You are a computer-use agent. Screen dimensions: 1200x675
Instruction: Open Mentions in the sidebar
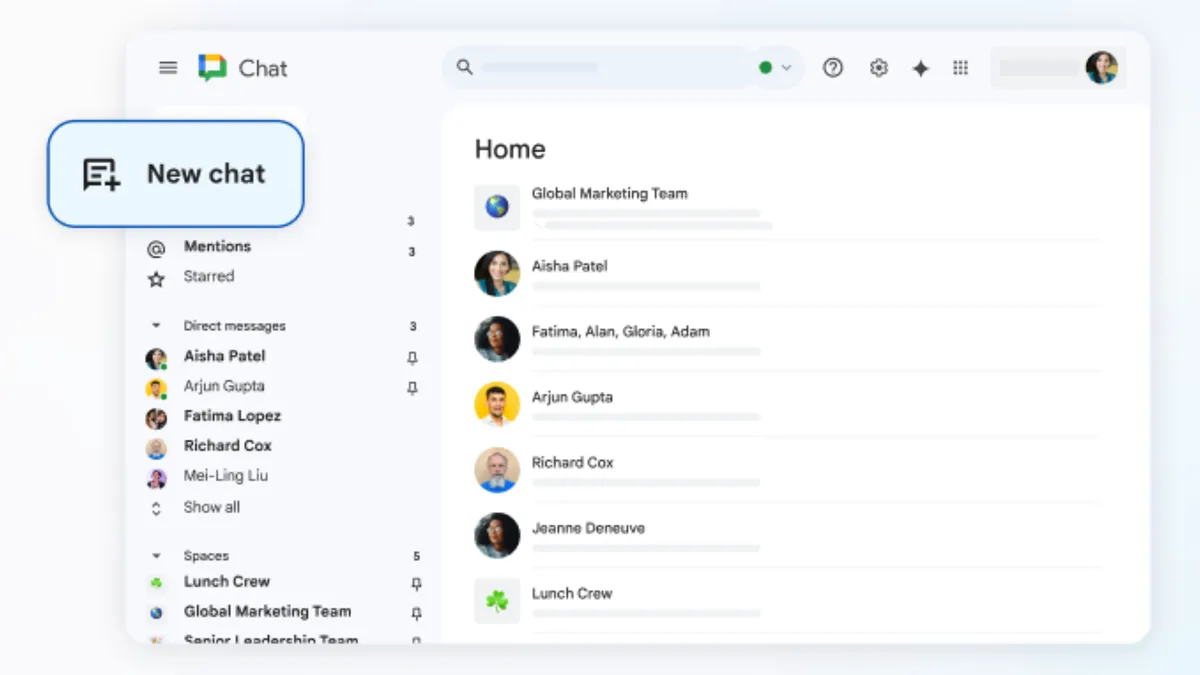(x=217, y=246)
